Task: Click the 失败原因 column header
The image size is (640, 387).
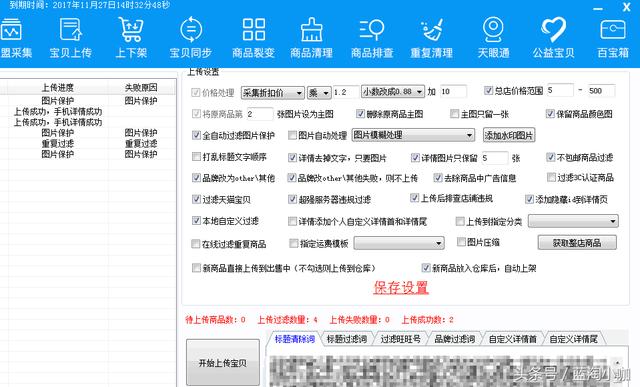Action: [x=141, y=87]
